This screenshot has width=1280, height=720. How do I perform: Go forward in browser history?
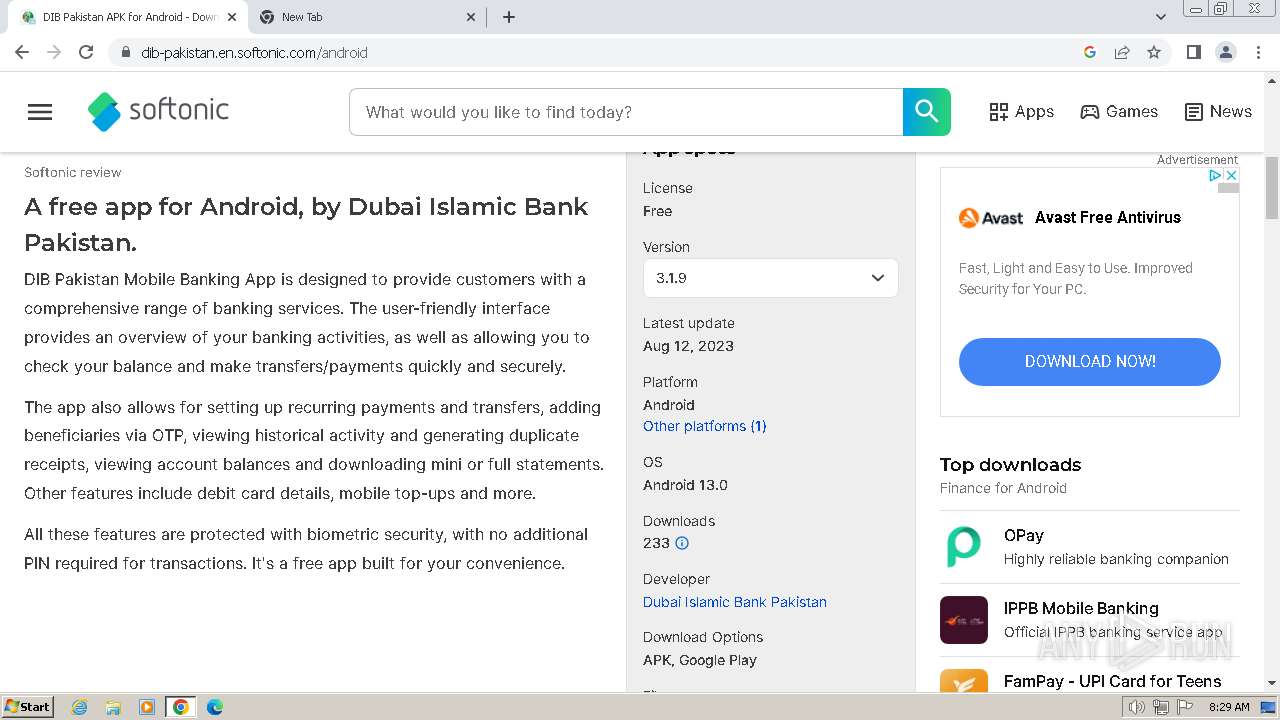point(54,52)
